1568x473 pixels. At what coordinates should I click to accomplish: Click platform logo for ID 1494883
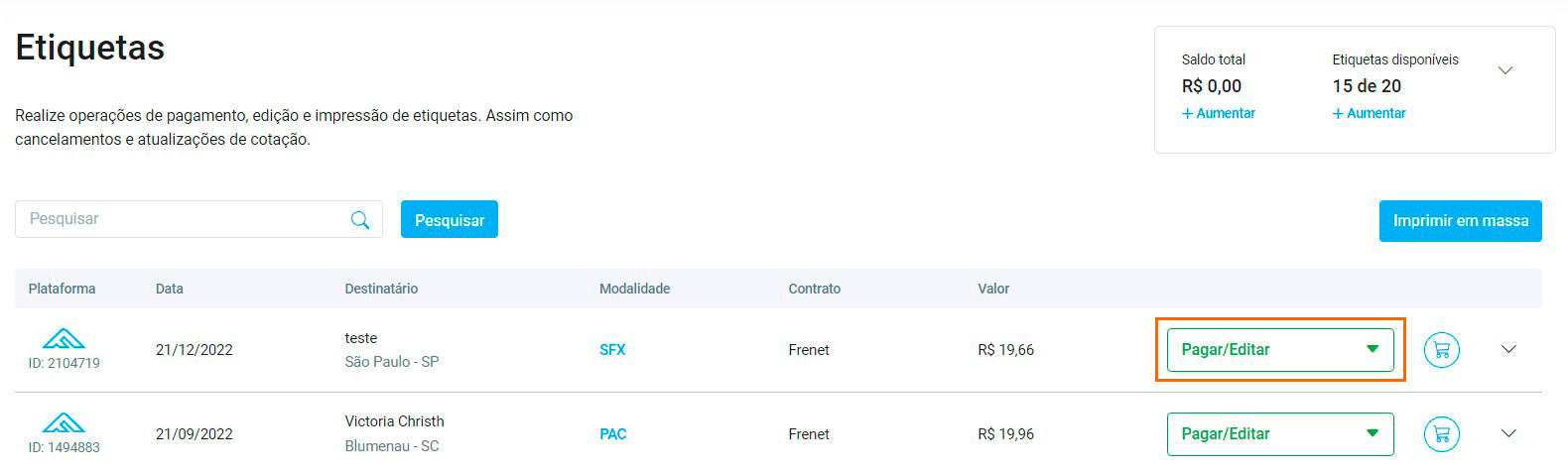coord(64,423)
